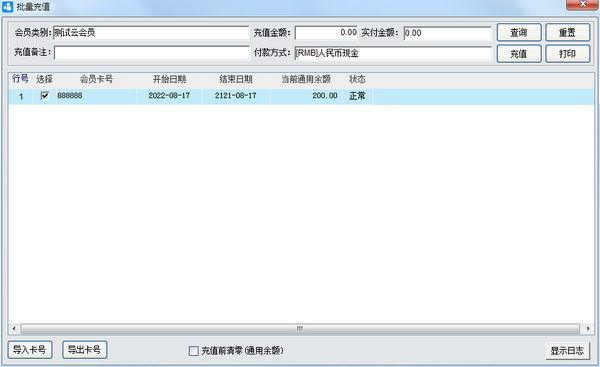This screenshot has height=367, width=600.
Task: Select the start date cell 2022-08-17
Action: pyautogui.click(x=170, y=96)
